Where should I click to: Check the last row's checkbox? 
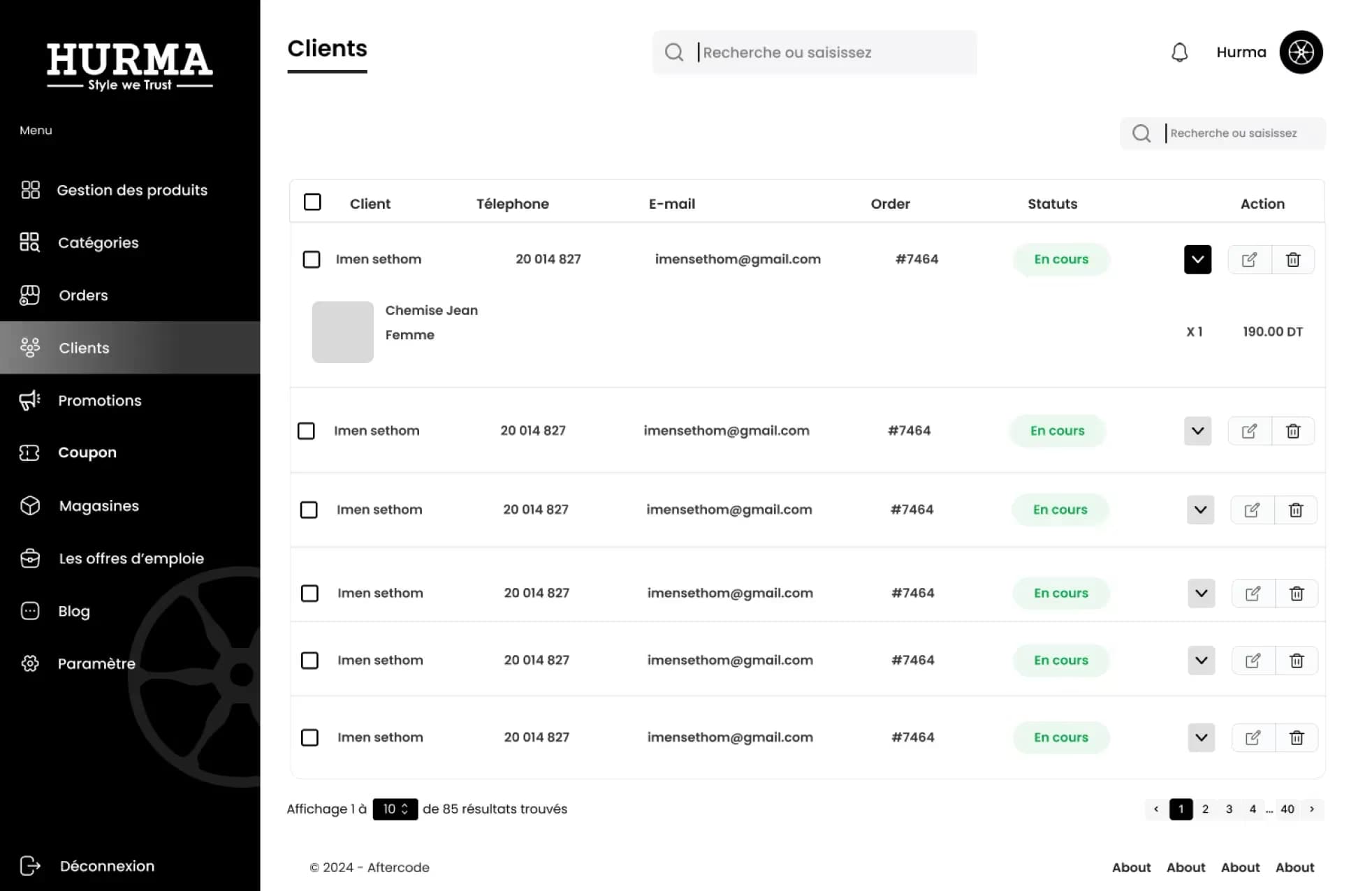[x=309, y=737]
